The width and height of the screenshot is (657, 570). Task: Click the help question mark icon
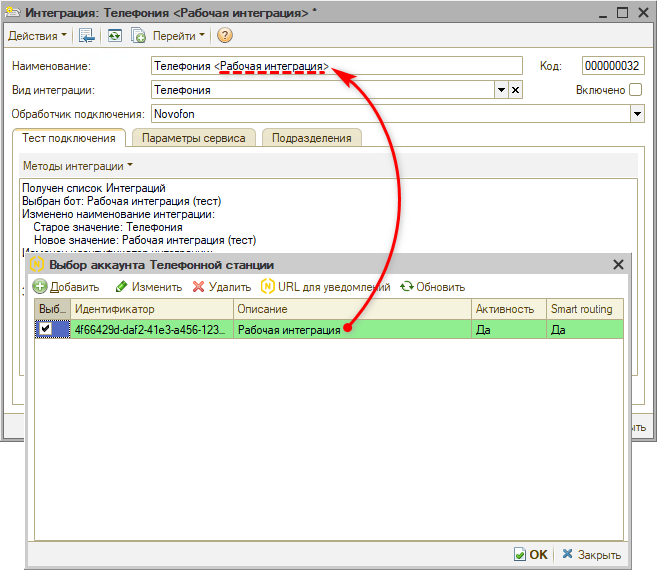tap(224, 35)
